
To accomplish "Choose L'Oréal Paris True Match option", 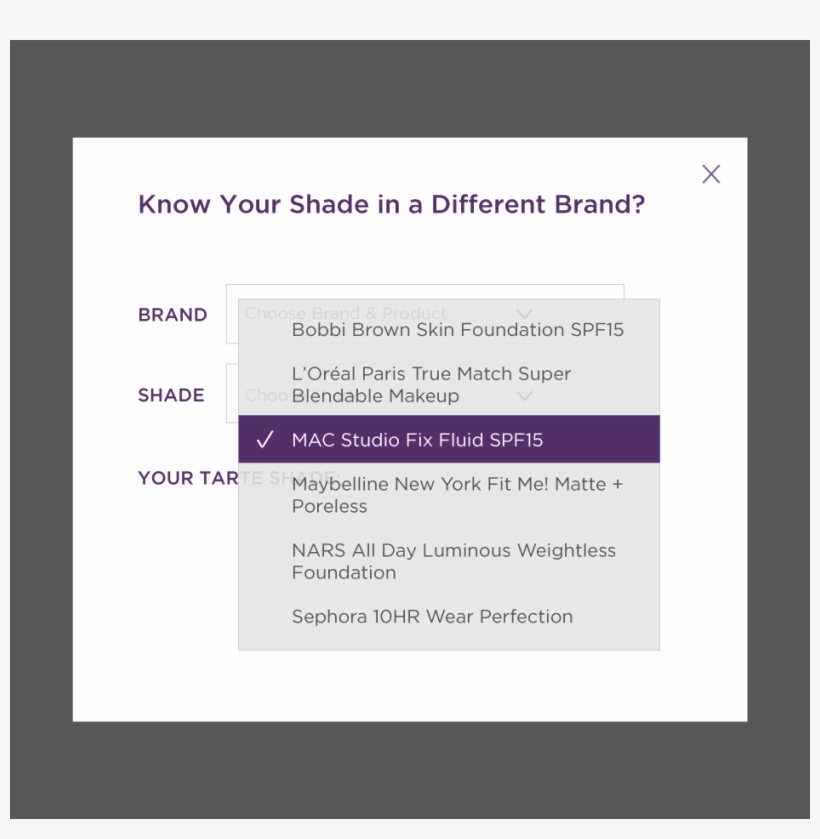I will 449,384.
